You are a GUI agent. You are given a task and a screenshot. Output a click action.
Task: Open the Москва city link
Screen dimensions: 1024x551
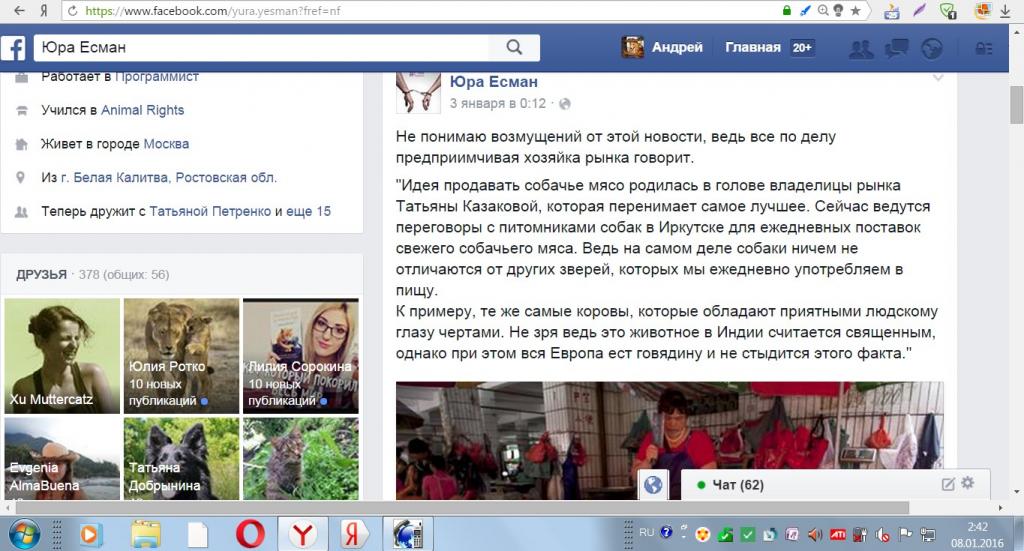click(x=166, y=144)
